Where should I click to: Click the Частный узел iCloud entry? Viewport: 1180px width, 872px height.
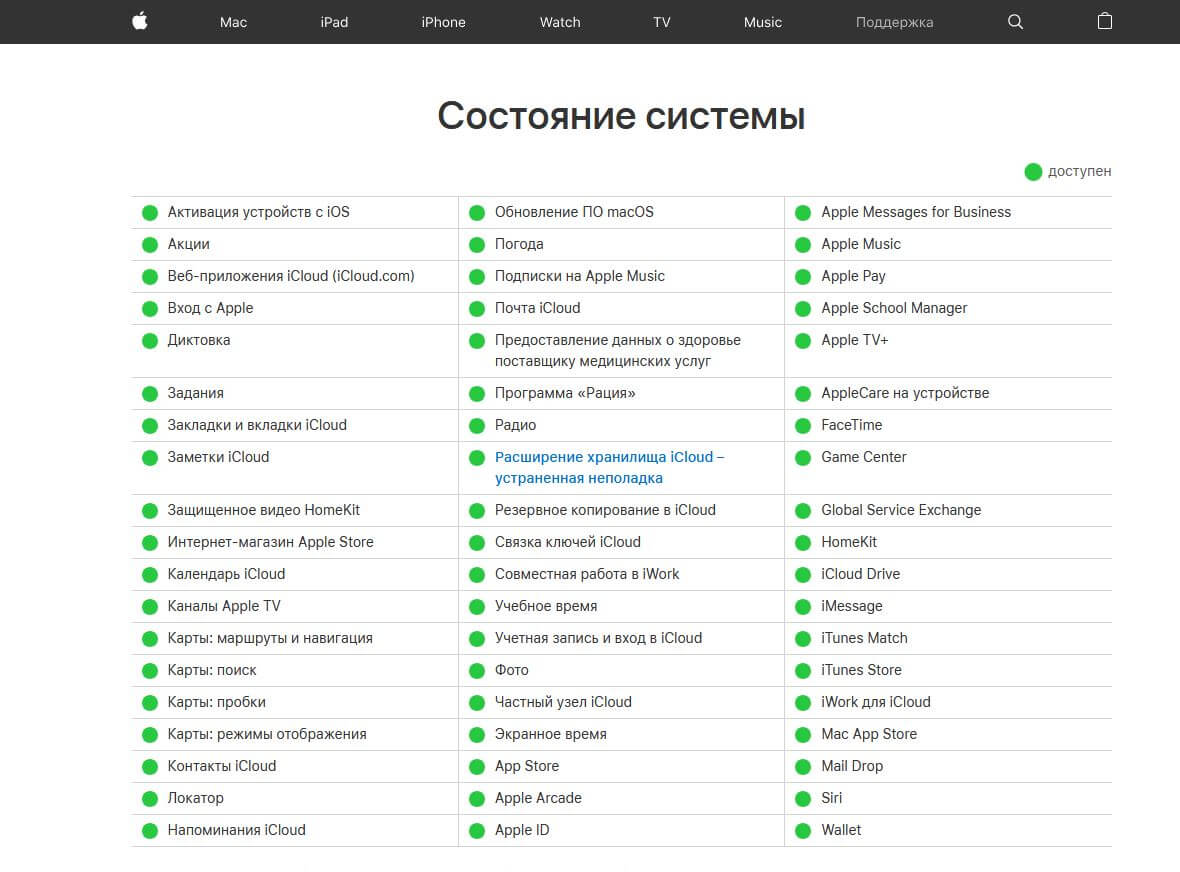pos(563,702)
